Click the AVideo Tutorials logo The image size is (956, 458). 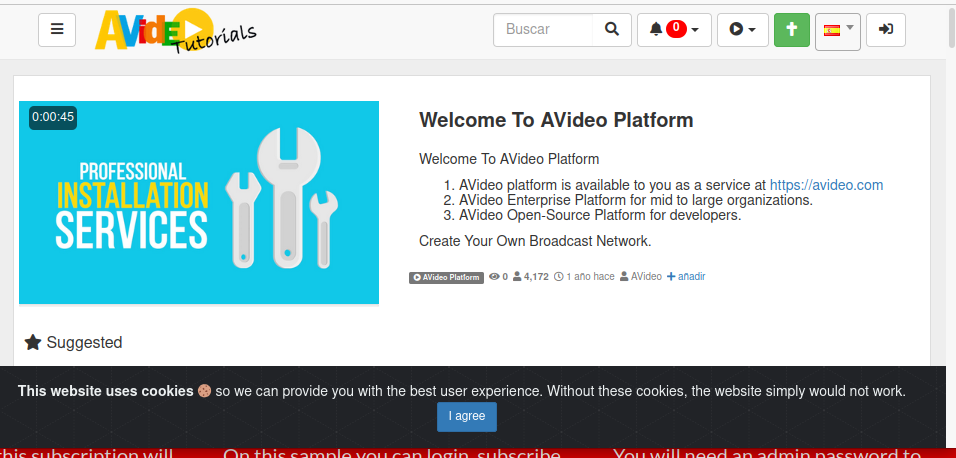(x=176, y=30)
